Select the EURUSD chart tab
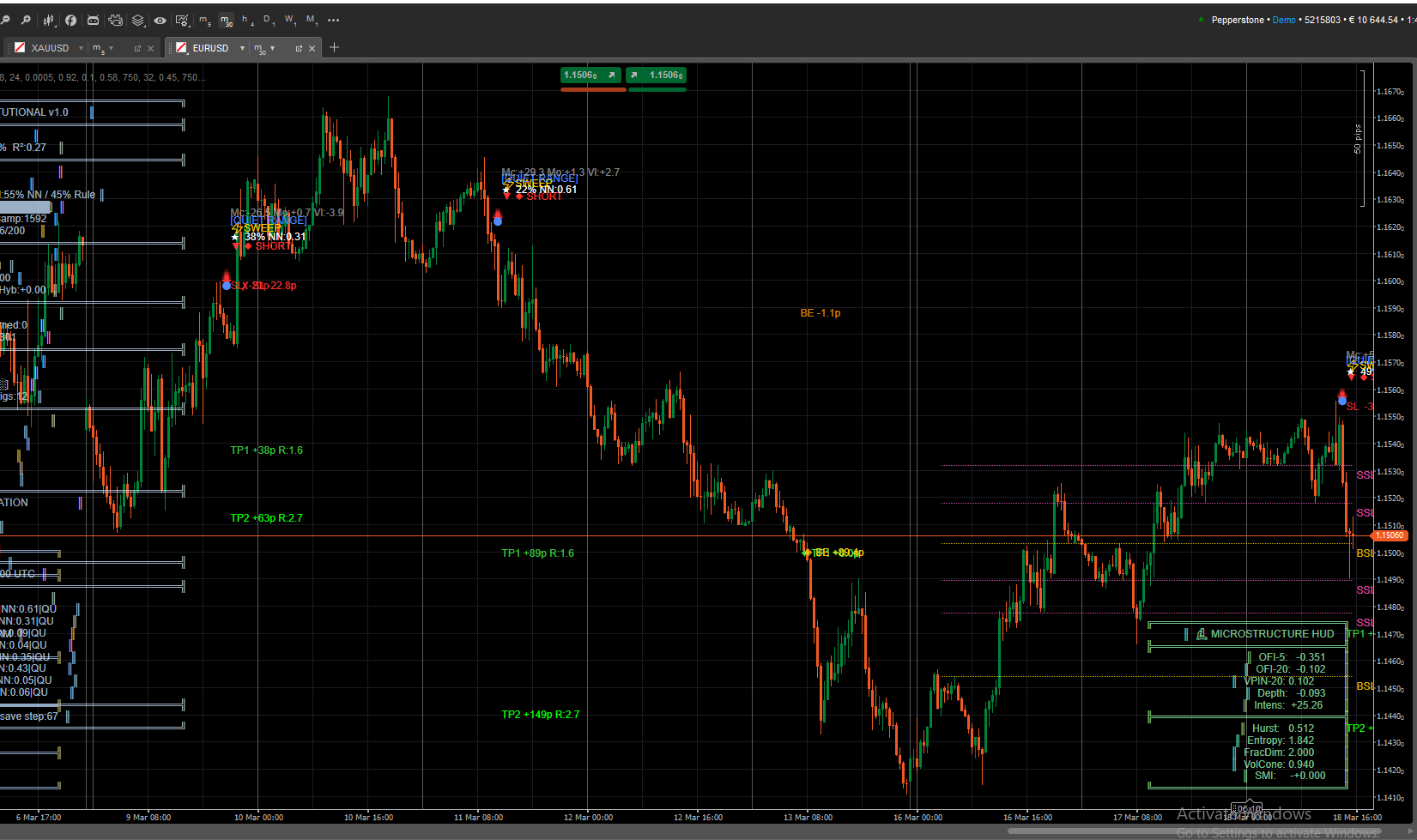Image resolution: width=1417 pixels, height=840 pixels. click(210, 48)
